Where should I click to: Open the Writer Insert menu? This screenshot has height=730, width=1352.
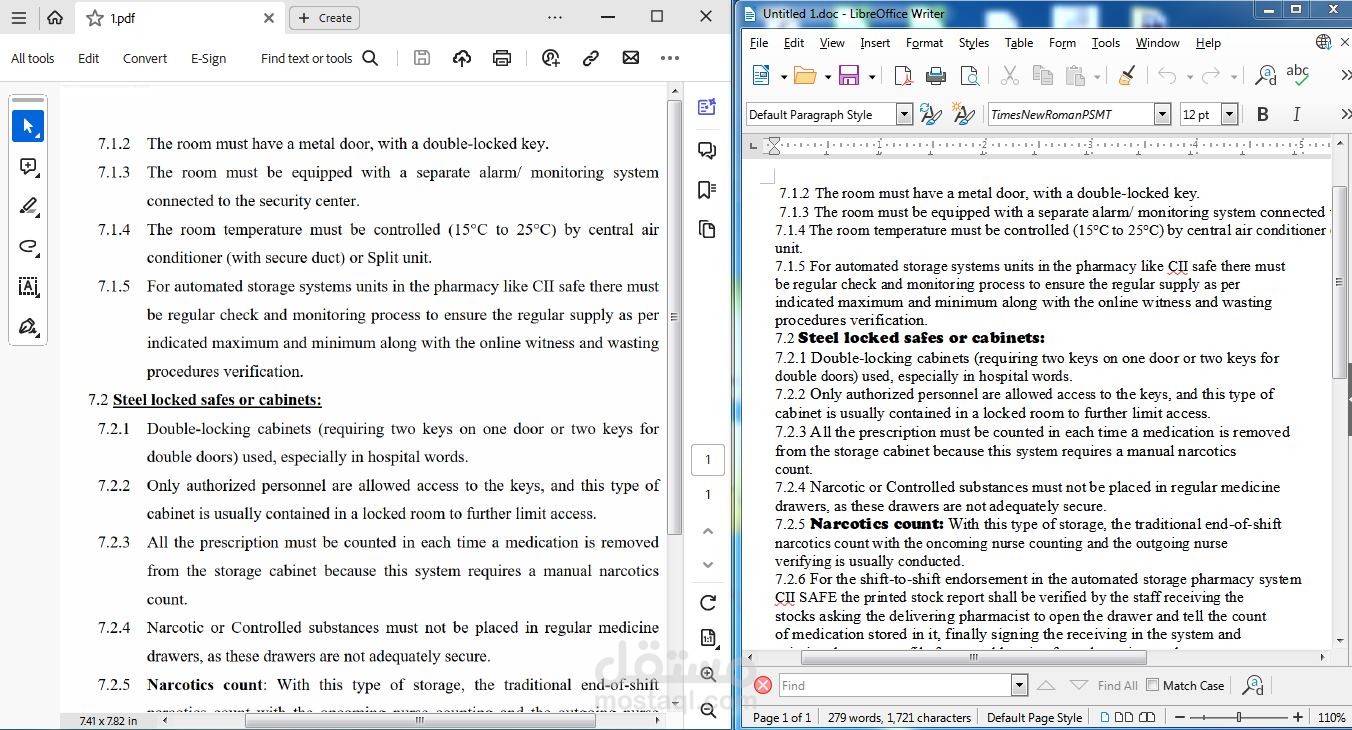(x=875, y=43)
